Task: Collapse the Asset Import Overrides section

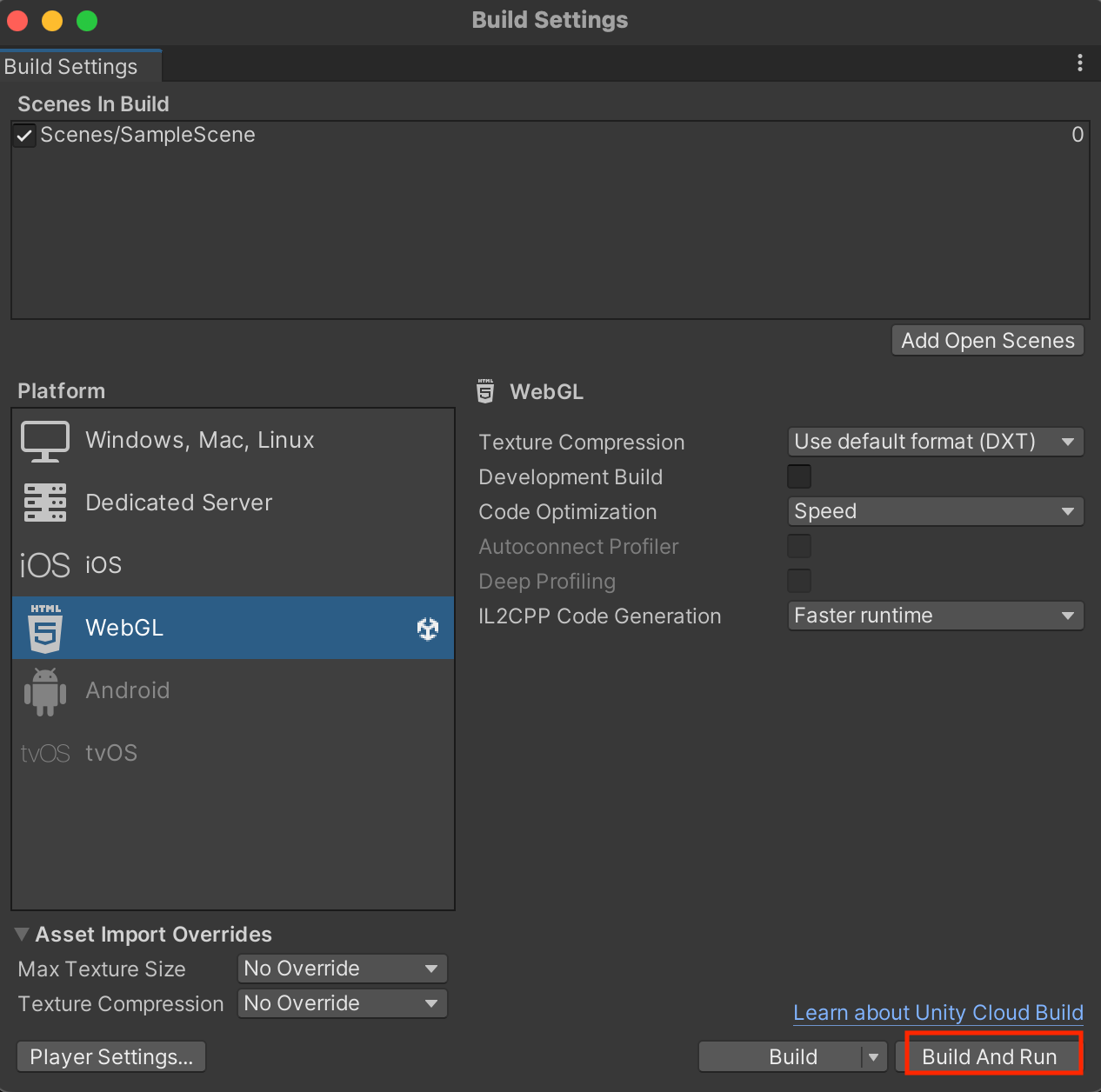Action: click(x=23, y=935)
